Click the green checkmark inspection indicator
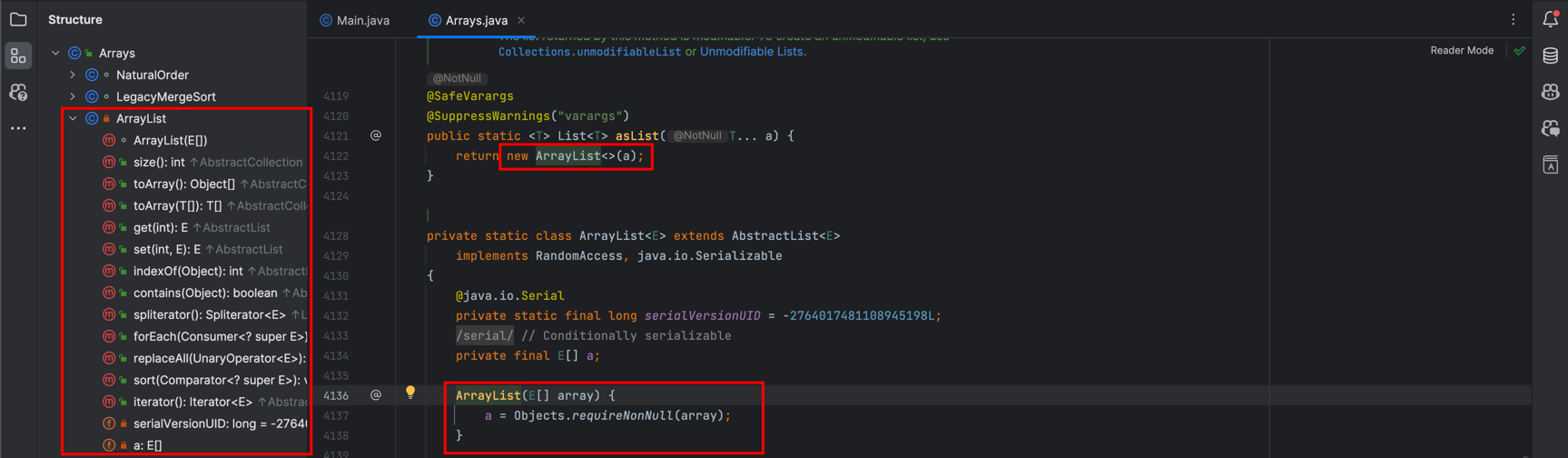Screen dimensions: 1568x458 click(1519, 51)
